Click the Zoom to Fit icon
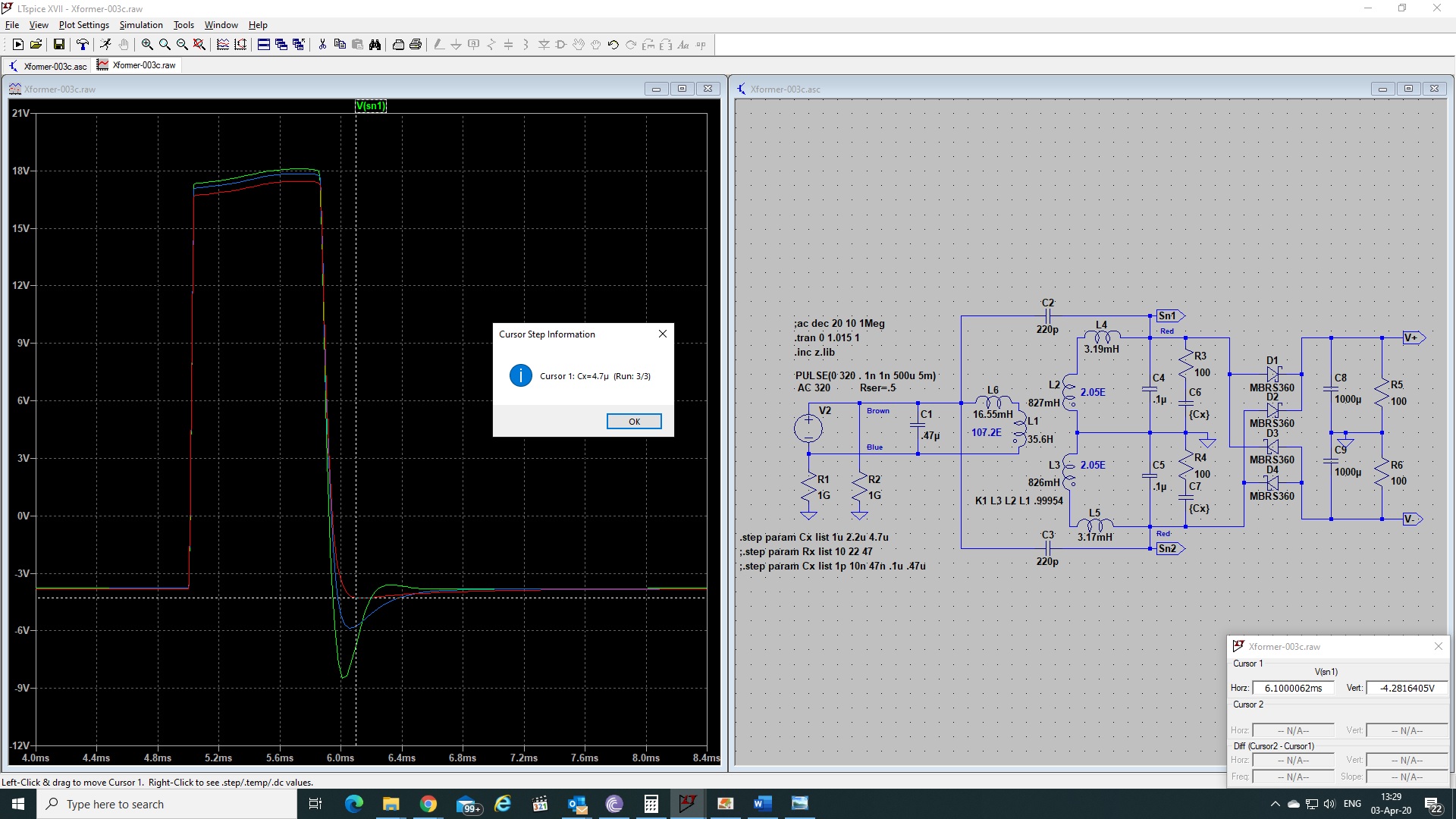Screen dimensions: 1456x819 click(x=199, y=45)
